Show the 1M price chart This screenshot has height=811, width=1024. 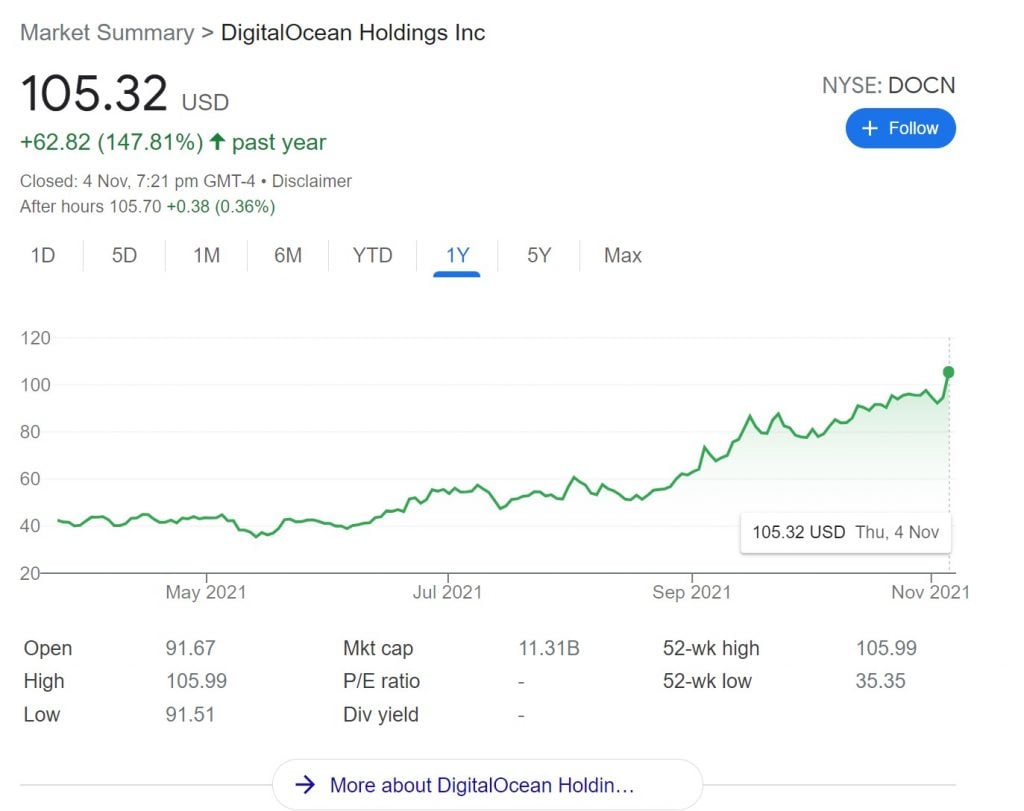point(206,255)
